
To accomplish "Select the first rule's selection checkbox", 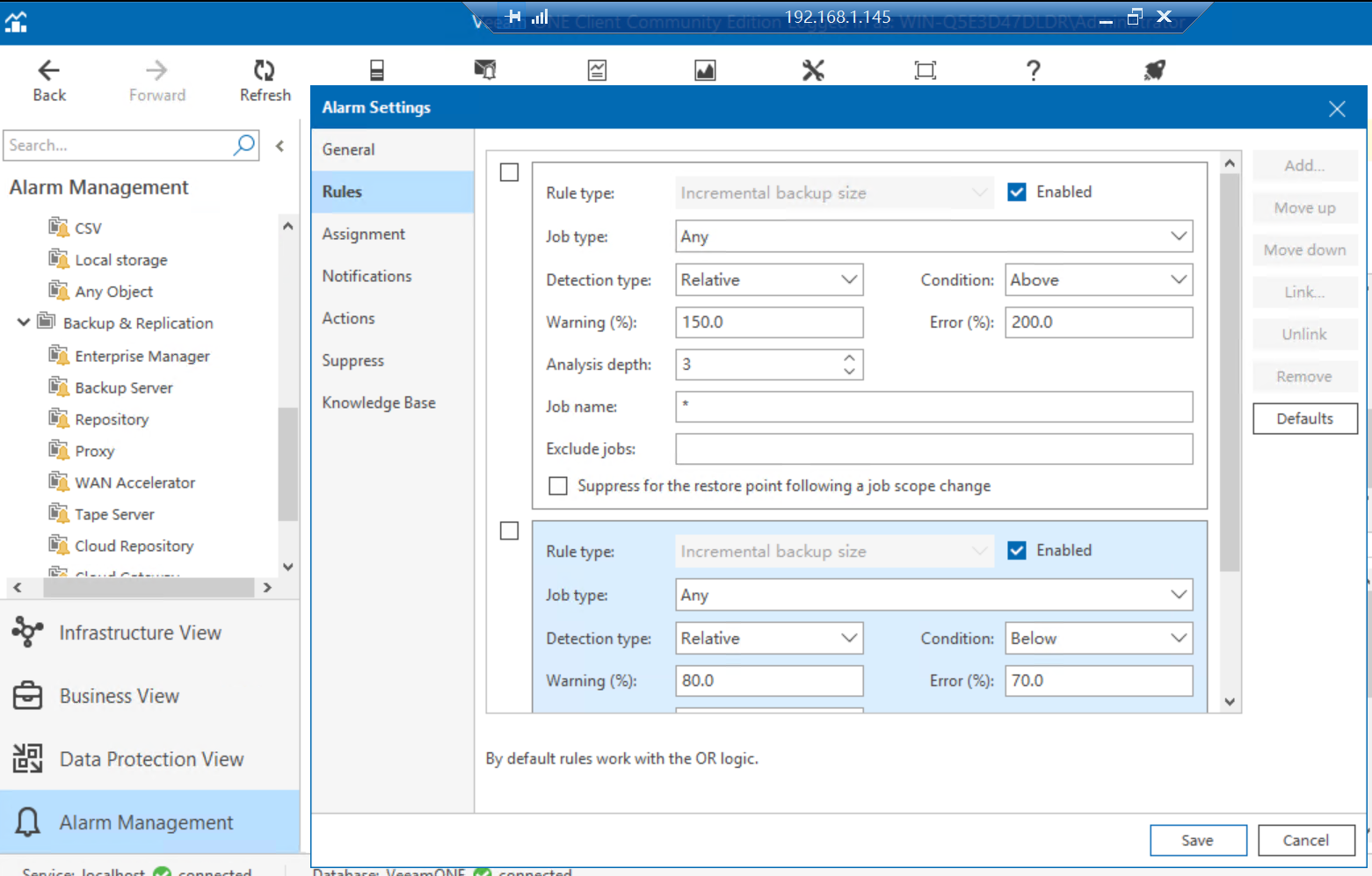I will point(509,172).
